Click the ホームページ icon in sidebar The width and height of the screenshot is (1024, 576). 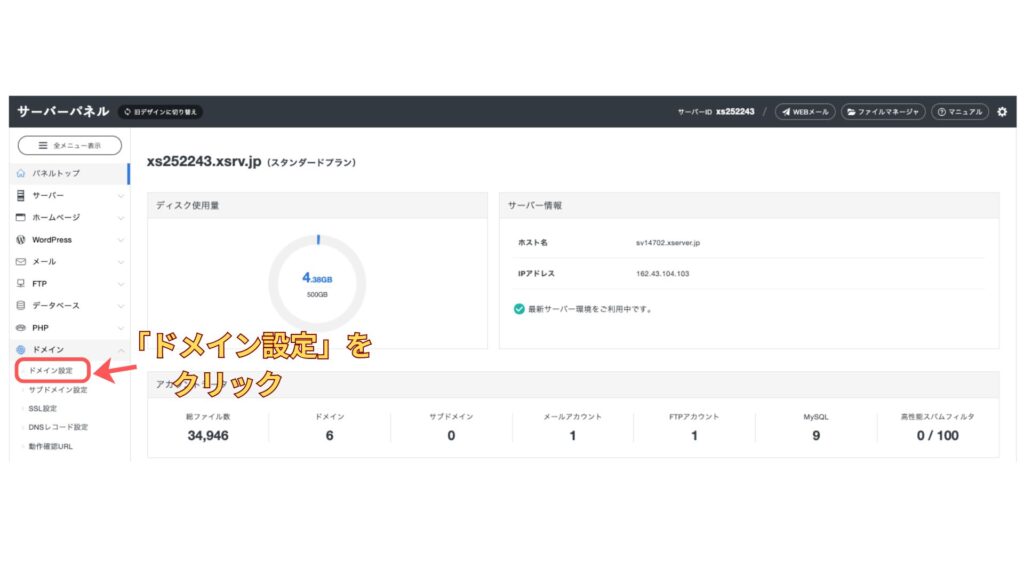click(x=21, y=218)
